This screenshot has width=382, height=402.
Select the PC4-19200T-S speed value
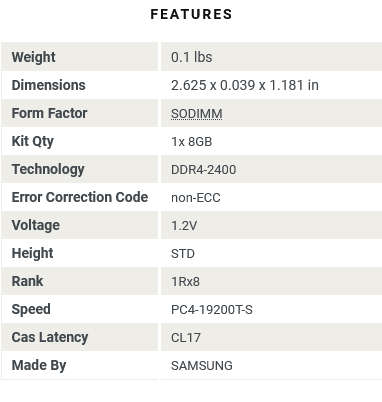coord(212,310)
